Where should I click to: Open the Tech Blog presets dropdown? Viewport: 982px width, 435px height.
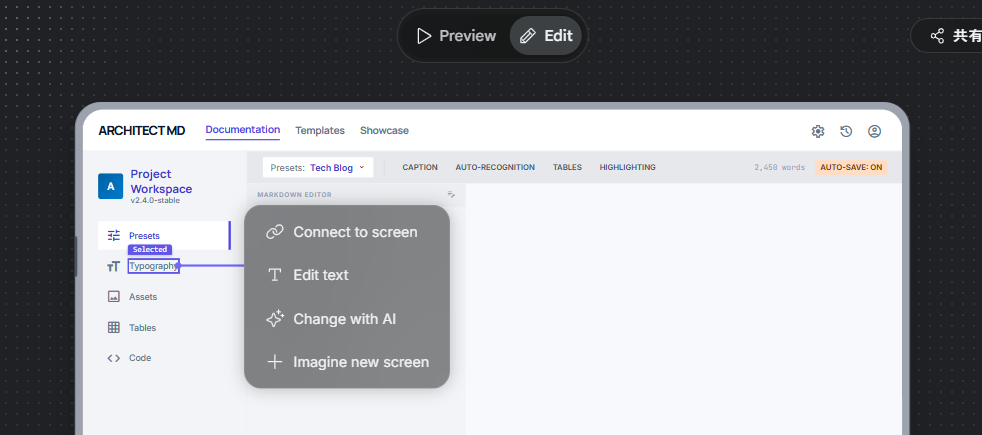coord(318,168)
